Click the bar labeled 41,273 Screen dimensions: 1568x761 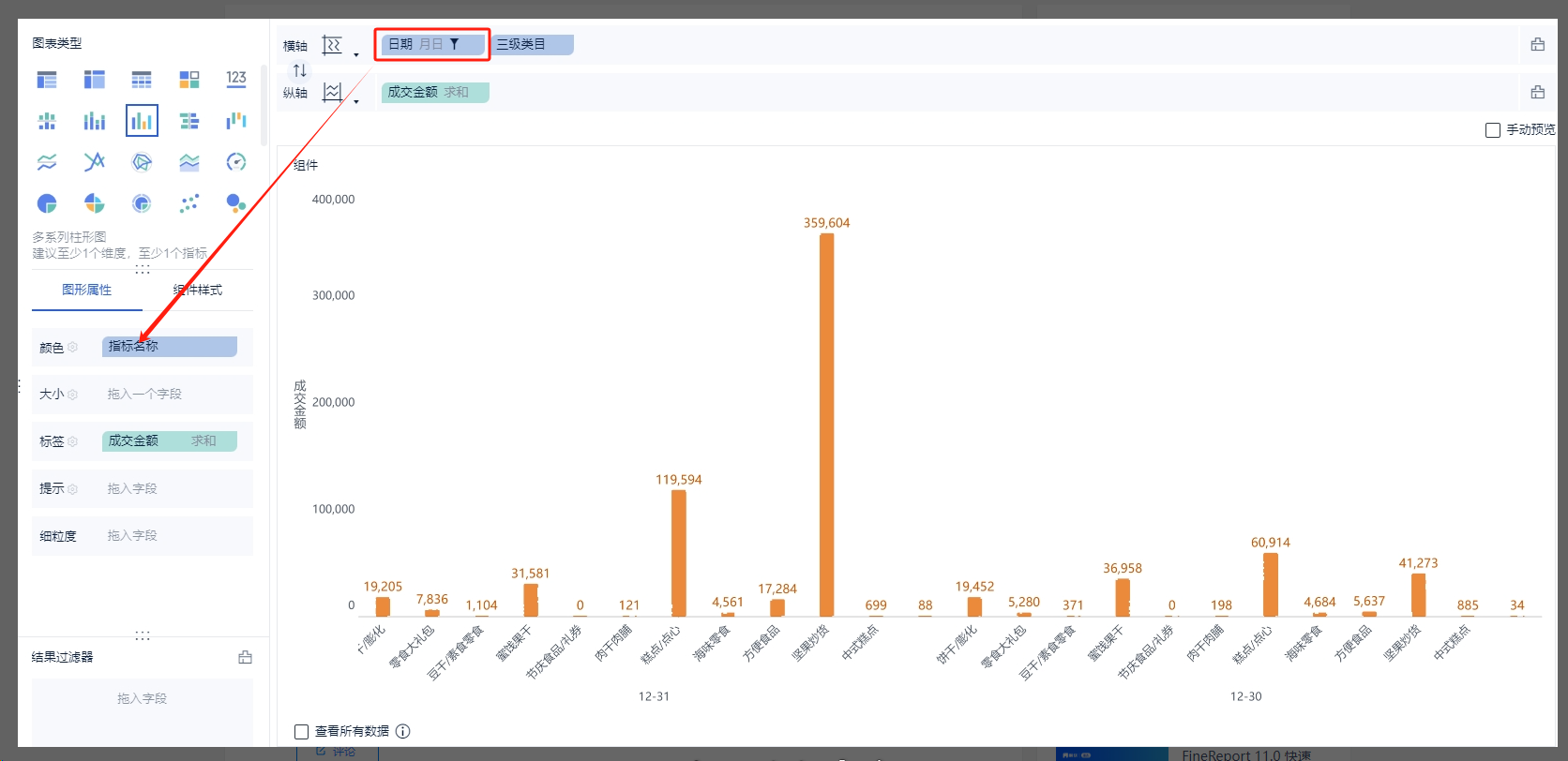click(x=1419, y=594)
